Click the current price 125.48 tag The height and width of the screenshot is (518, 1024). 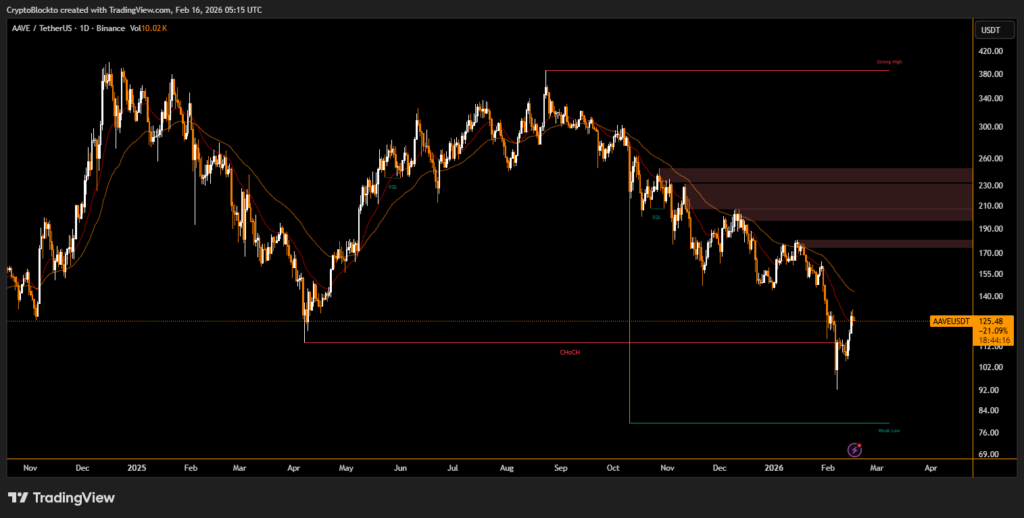[x=993, y=321]
